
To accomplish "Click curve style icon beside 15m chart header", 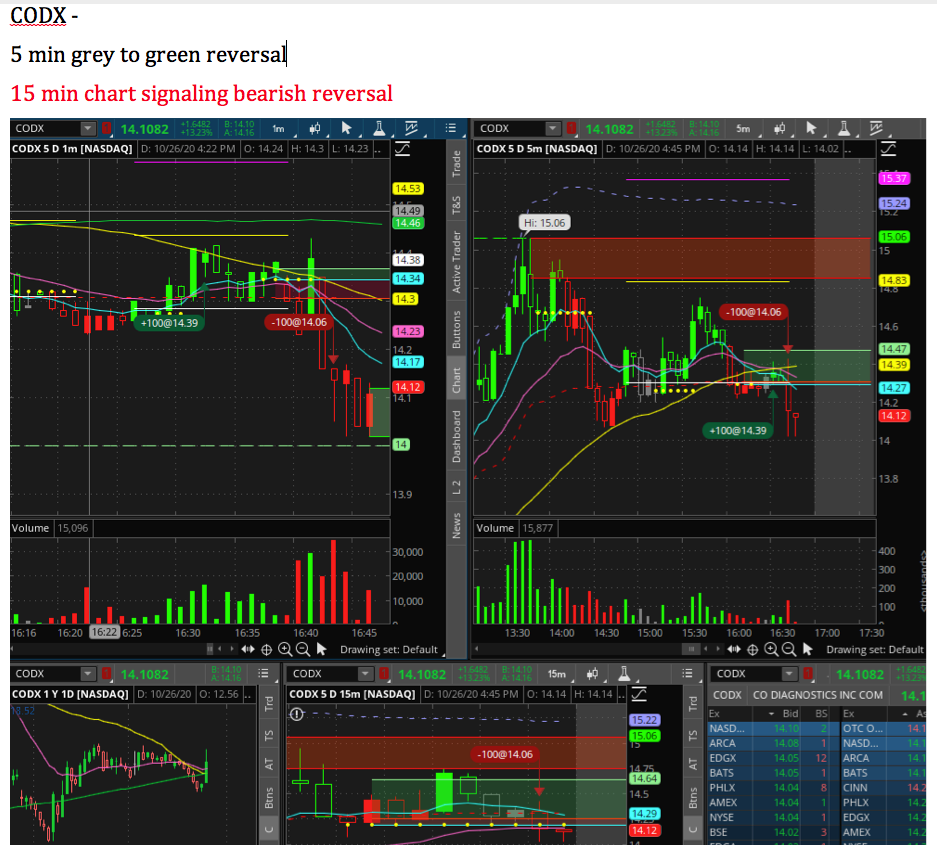I will coord(639,694).
